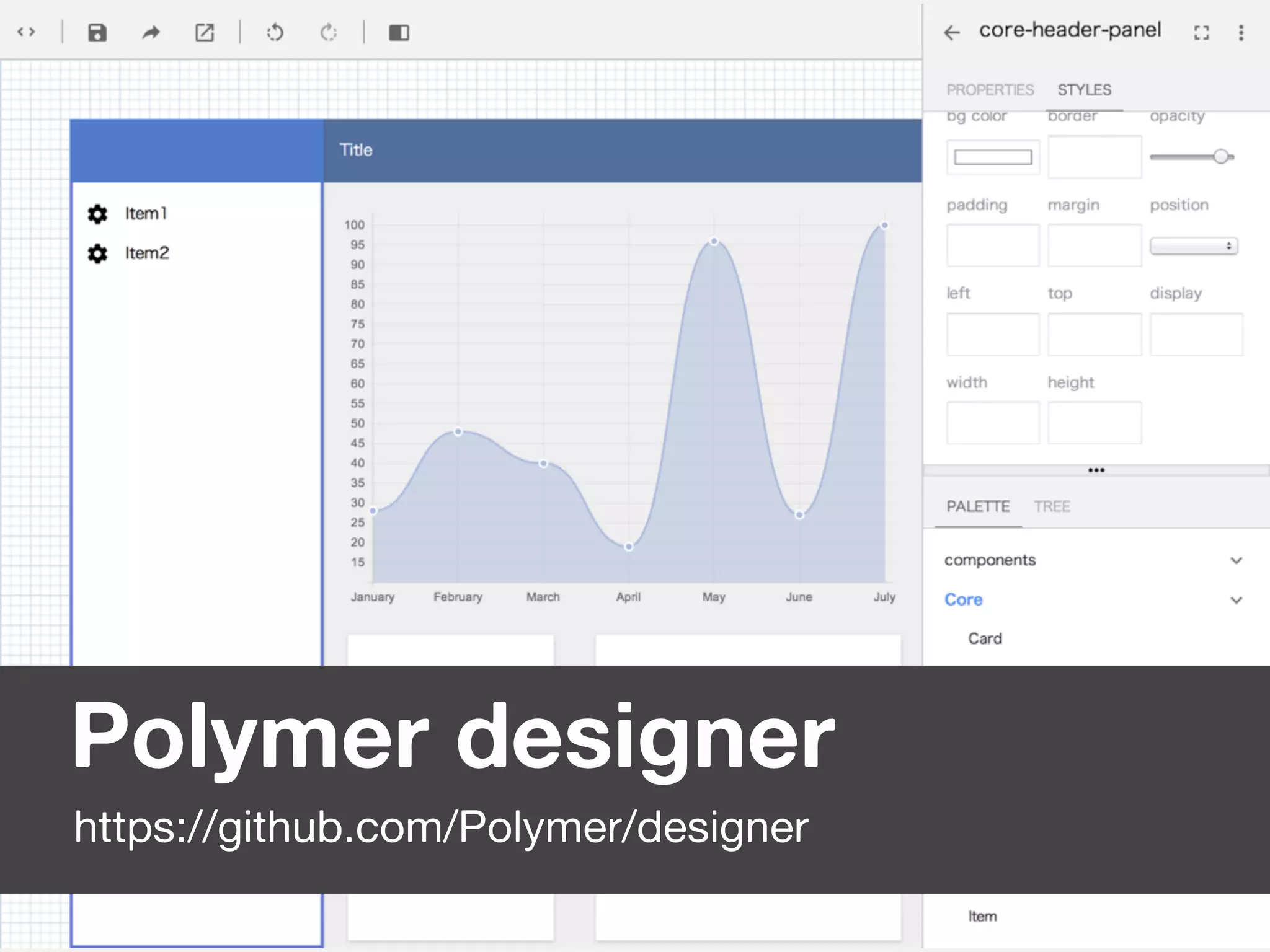1270x952 pixels.
Task: Open the position dropdown
Action: [1194, 246]
